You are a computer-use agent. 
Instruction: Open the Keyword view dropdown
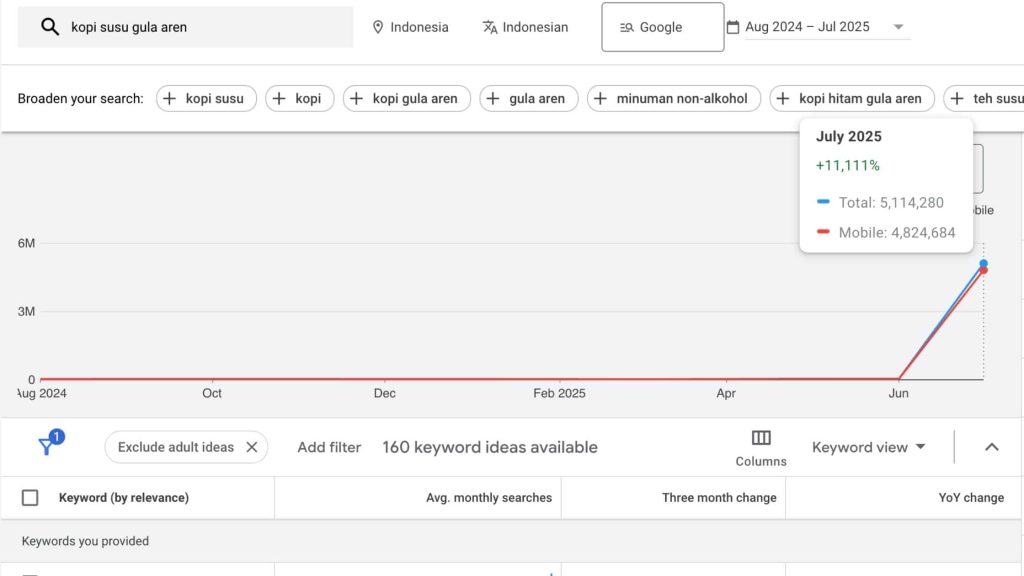point(868,447)
